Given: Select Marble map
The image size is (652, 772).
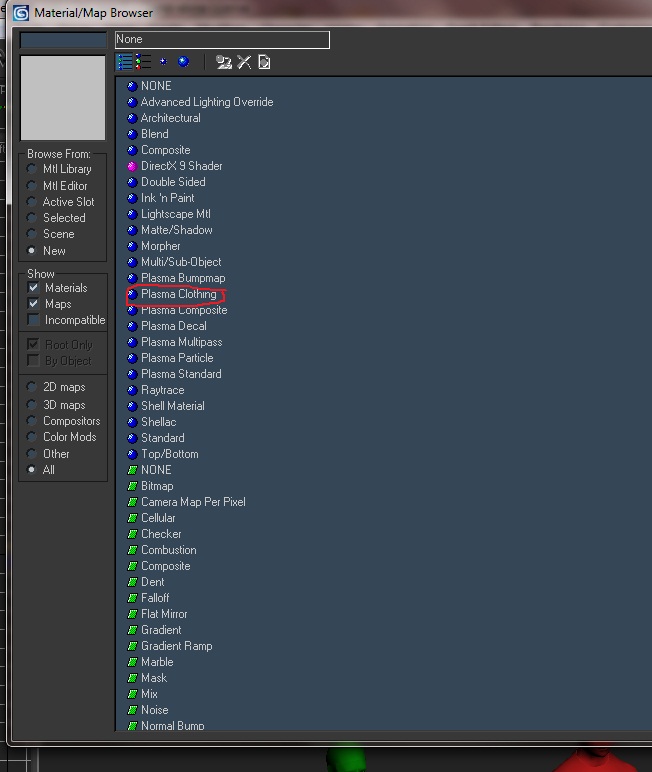Looking at the screenshot, I should [x=157, y=662].
